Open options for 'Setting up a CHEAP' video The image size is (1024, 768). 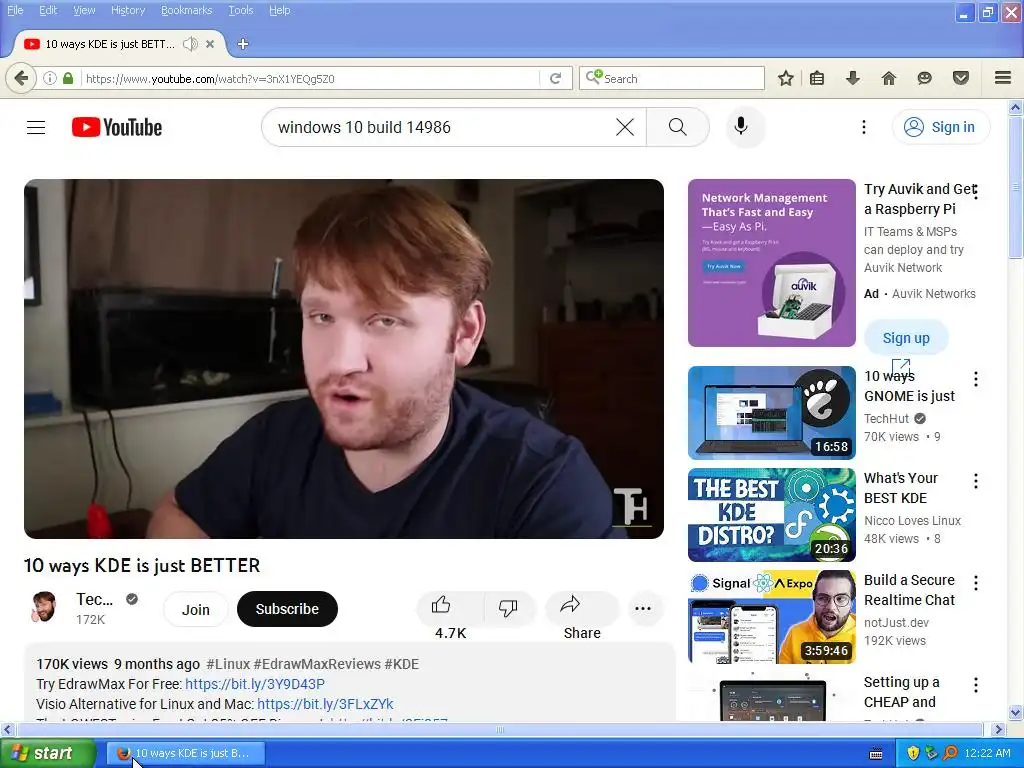point(976,684)
